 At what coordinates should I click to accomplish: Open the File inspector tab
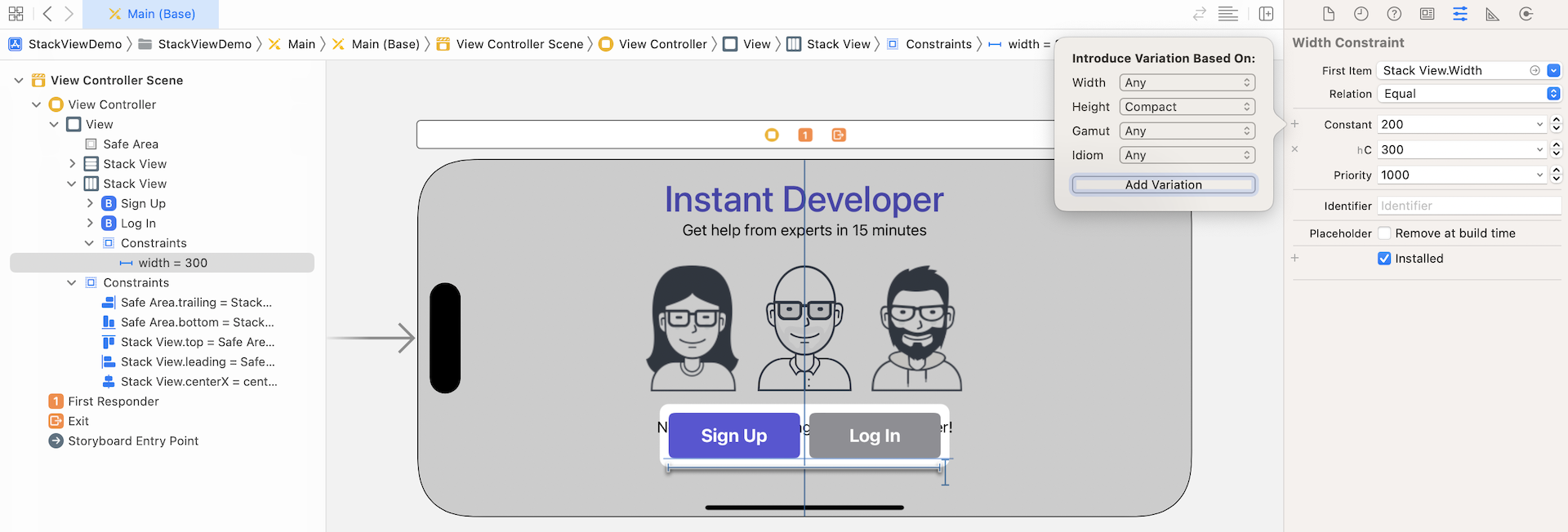click(x=1329, y=14)
